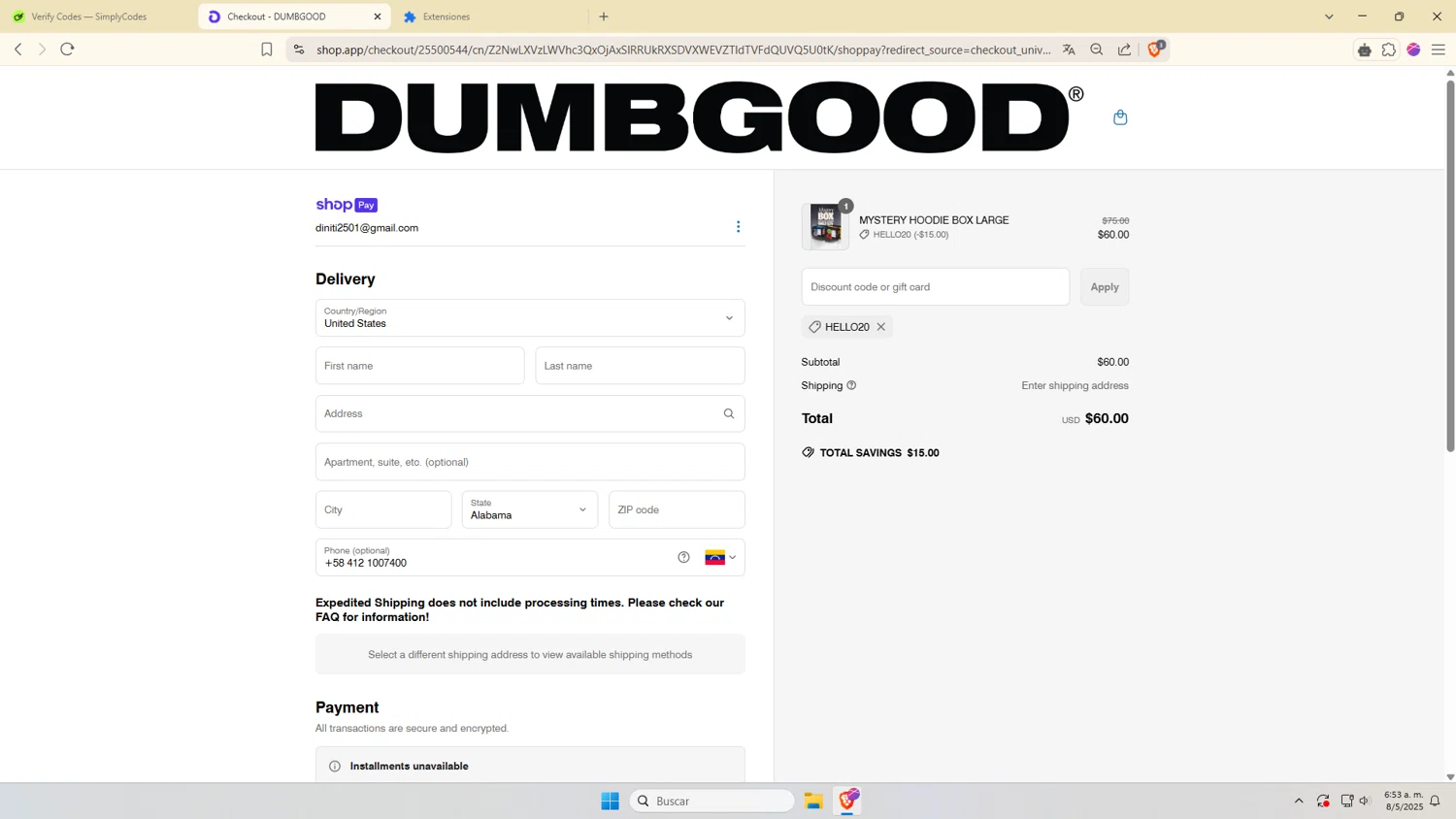Click into the Address field
1456x819 pixels.
click(x=530, y=413)
